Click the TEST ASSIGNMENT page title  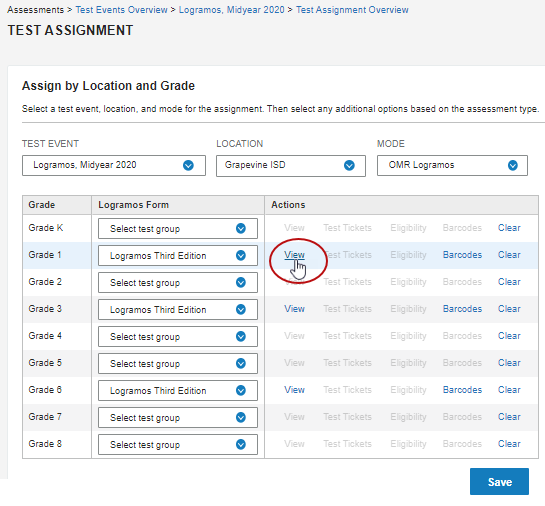[x=70, y=30]
